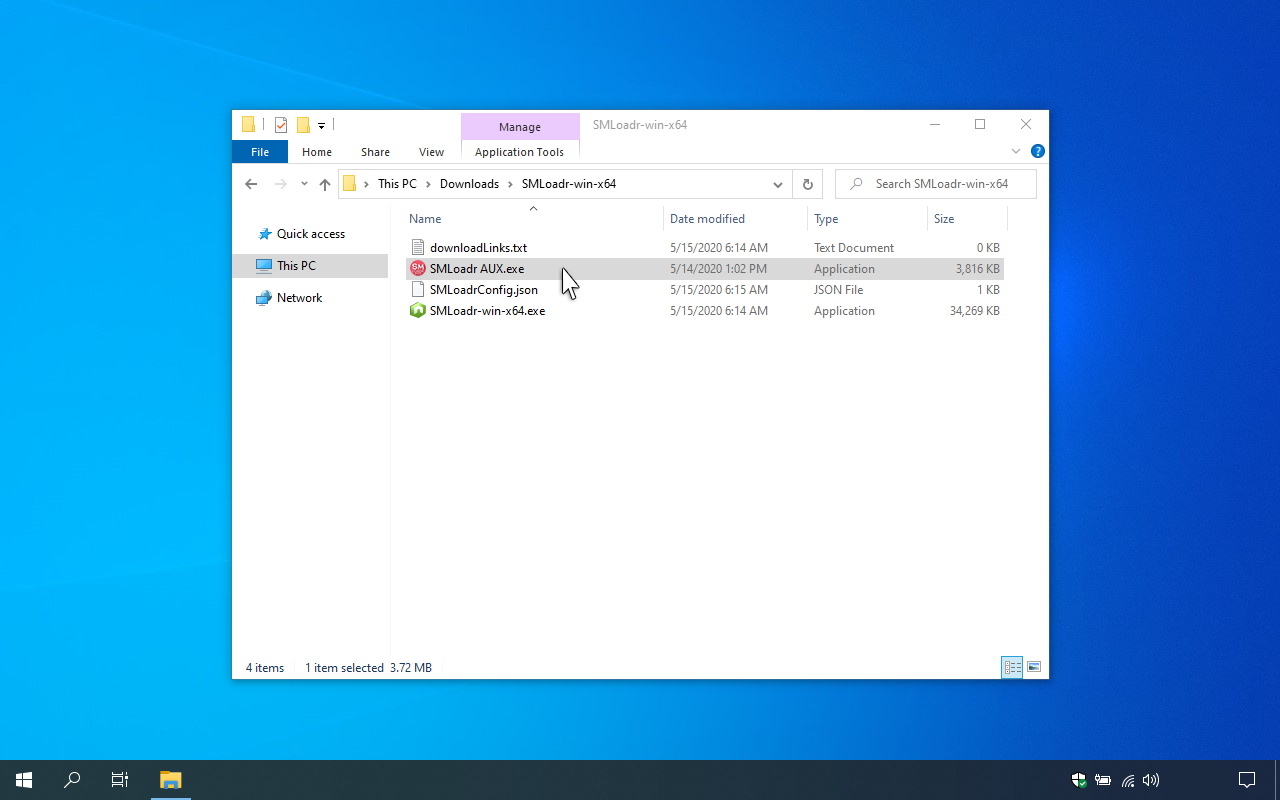1280x800 pixels.
Task: Open the Action Center notifications icon
Action: 1247,780
